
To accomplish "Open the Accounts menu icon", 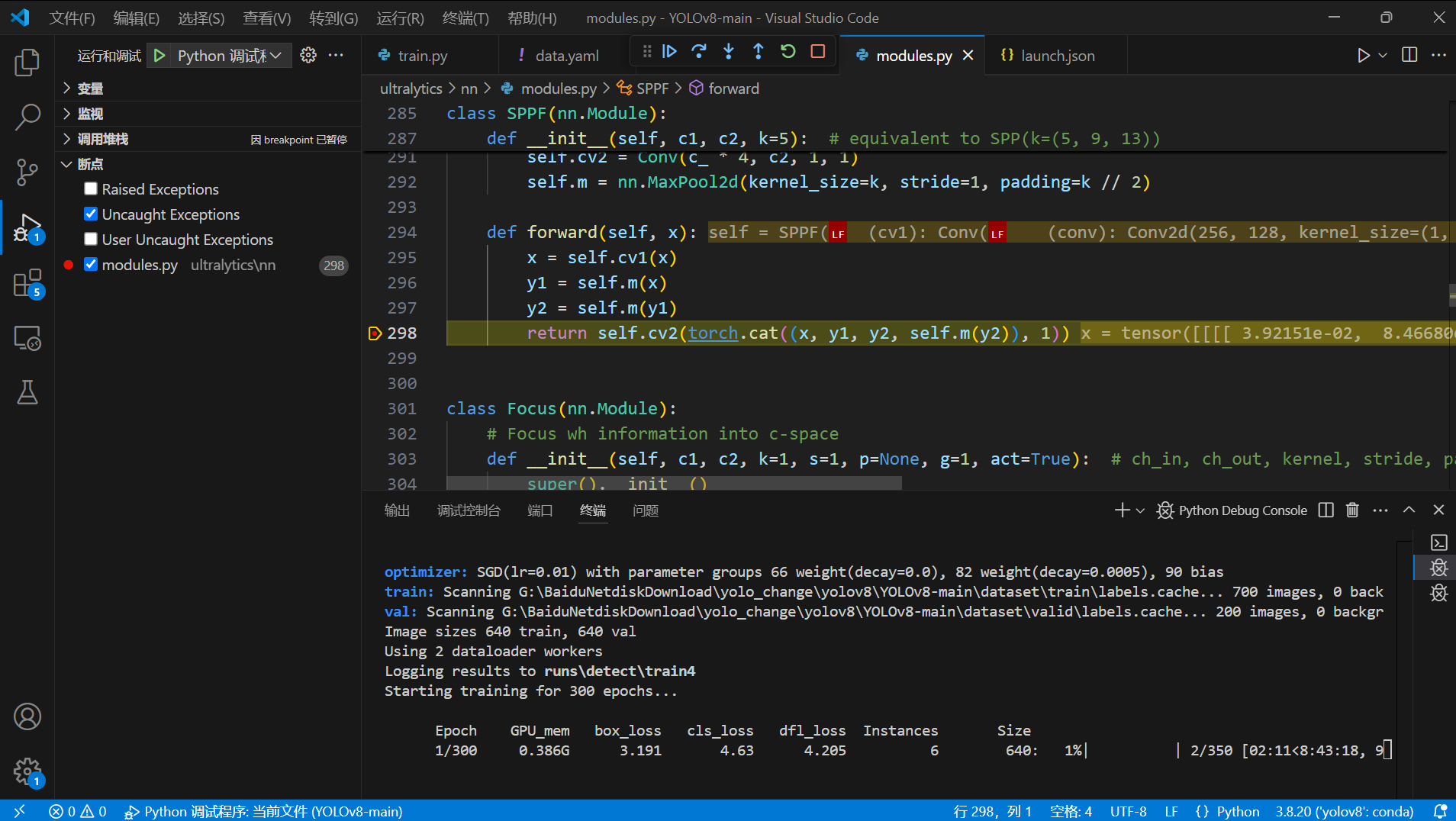I will tap(27, 716).
